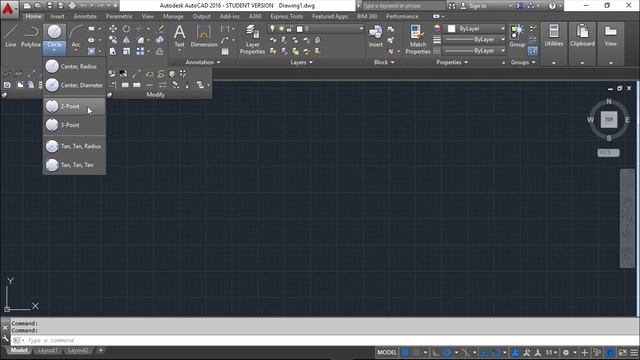640x360 pixels.
Task: Open the Express Tools ribbon tab
Action: coord(287,16)
